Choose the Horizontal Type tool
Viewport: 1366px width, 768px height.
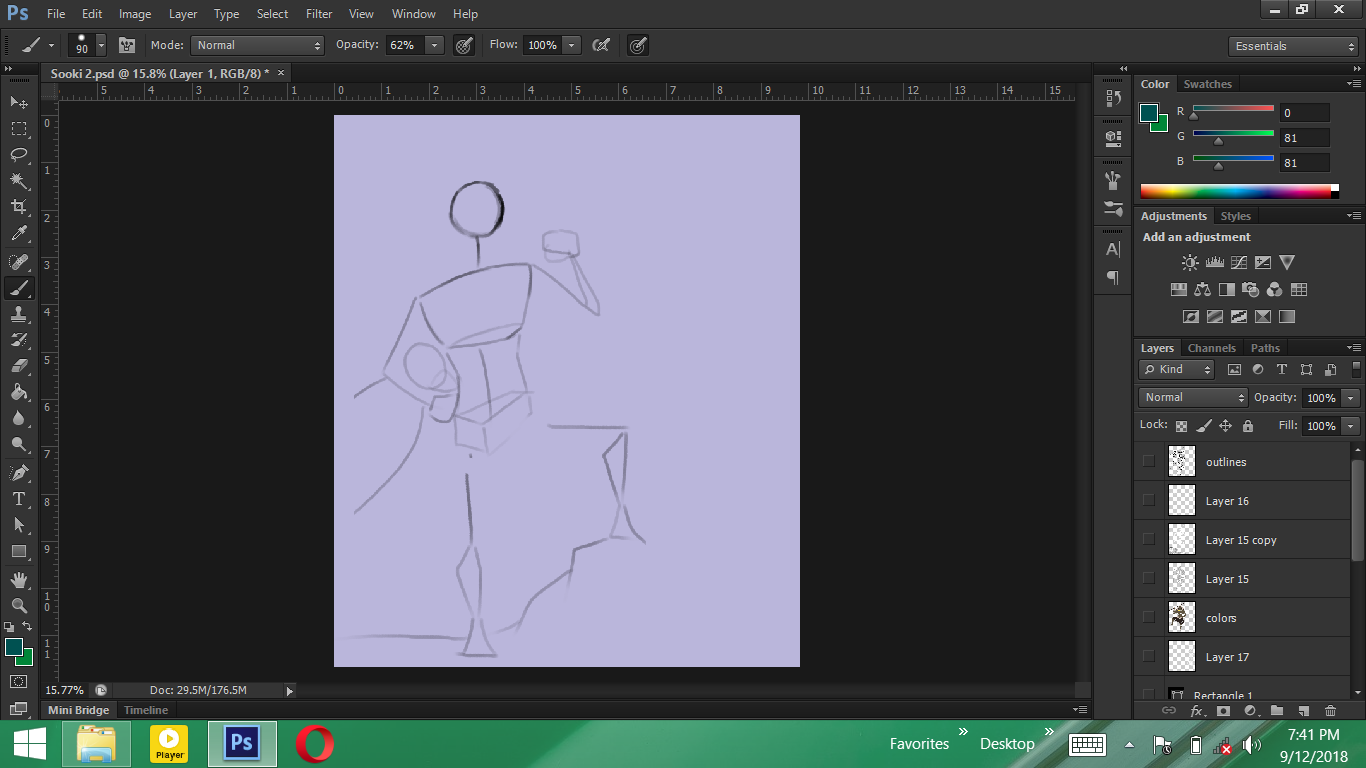pos(19,498)
